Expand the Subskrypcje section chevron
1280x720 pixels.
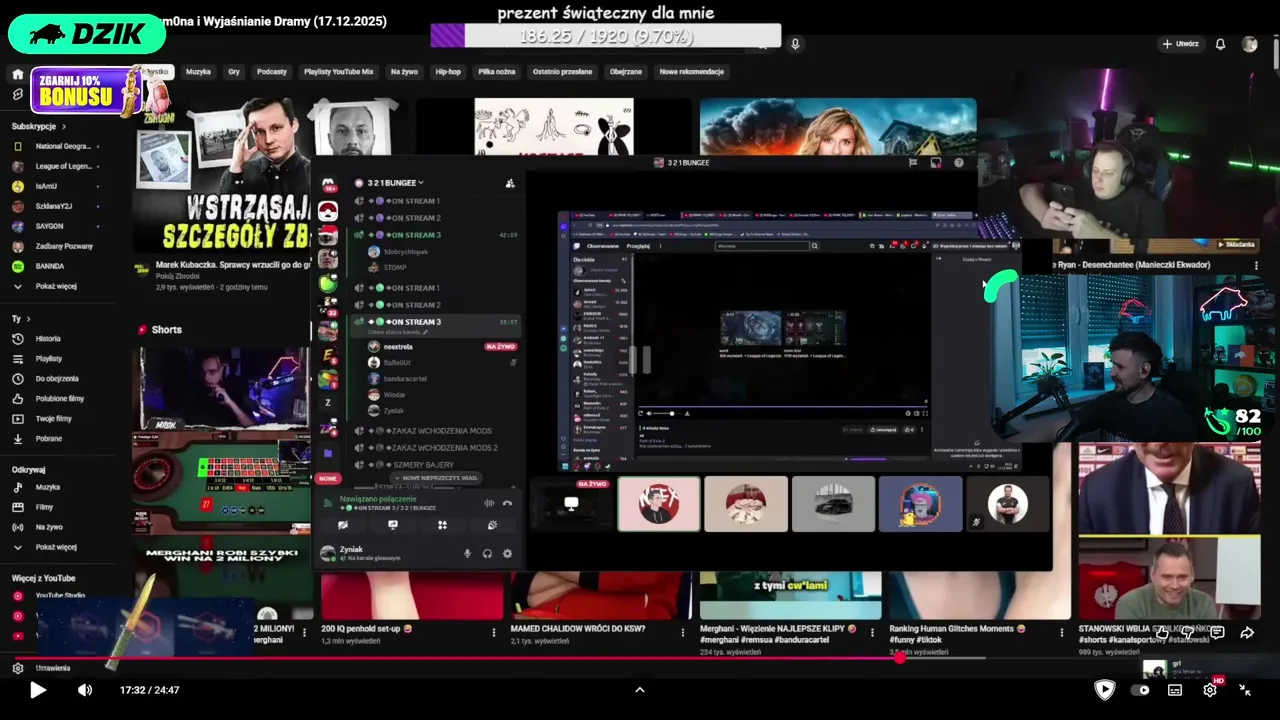64,127
